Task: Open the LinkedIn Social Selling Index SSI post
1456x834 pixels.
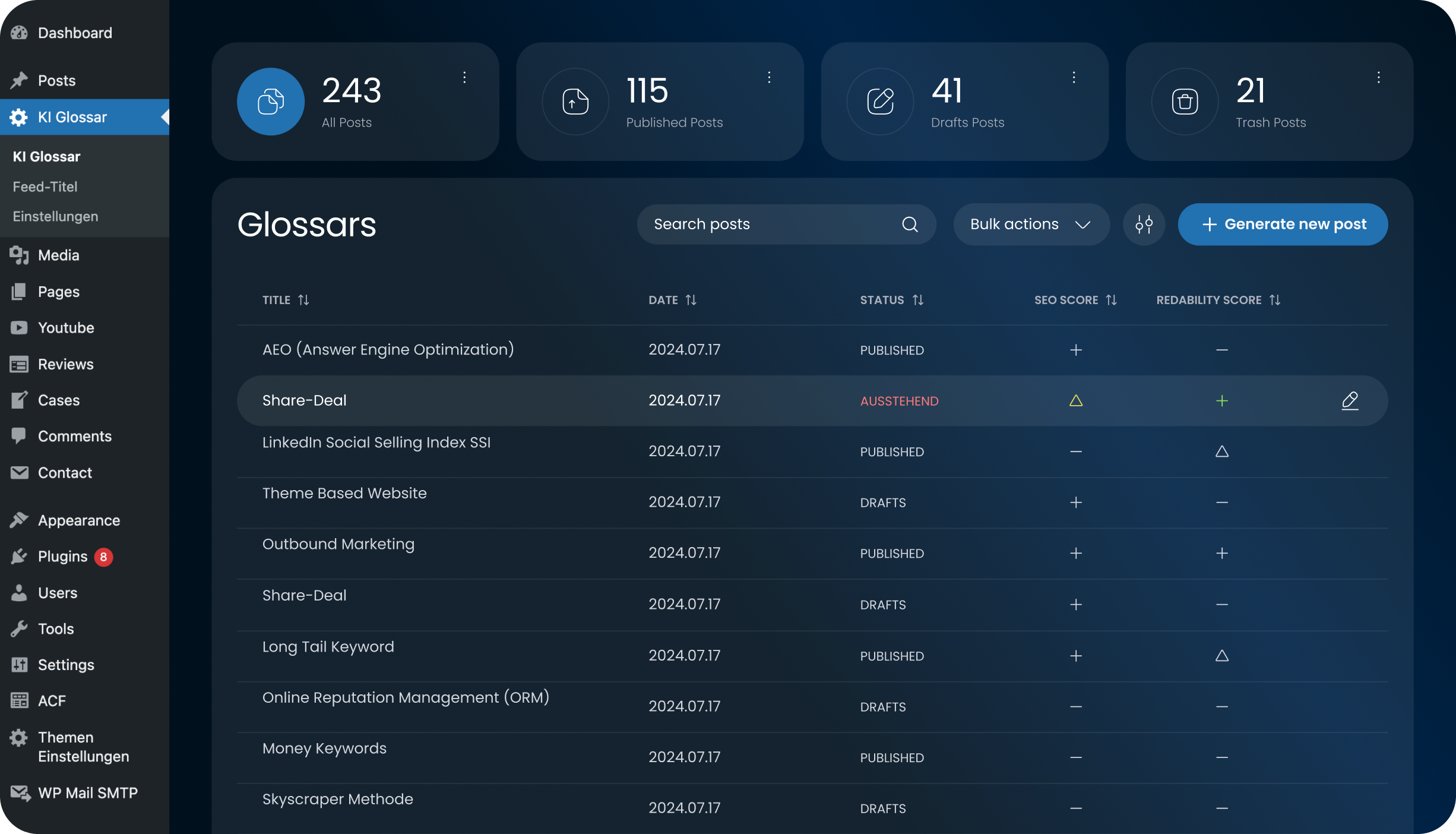Action: tap(376, 443)
